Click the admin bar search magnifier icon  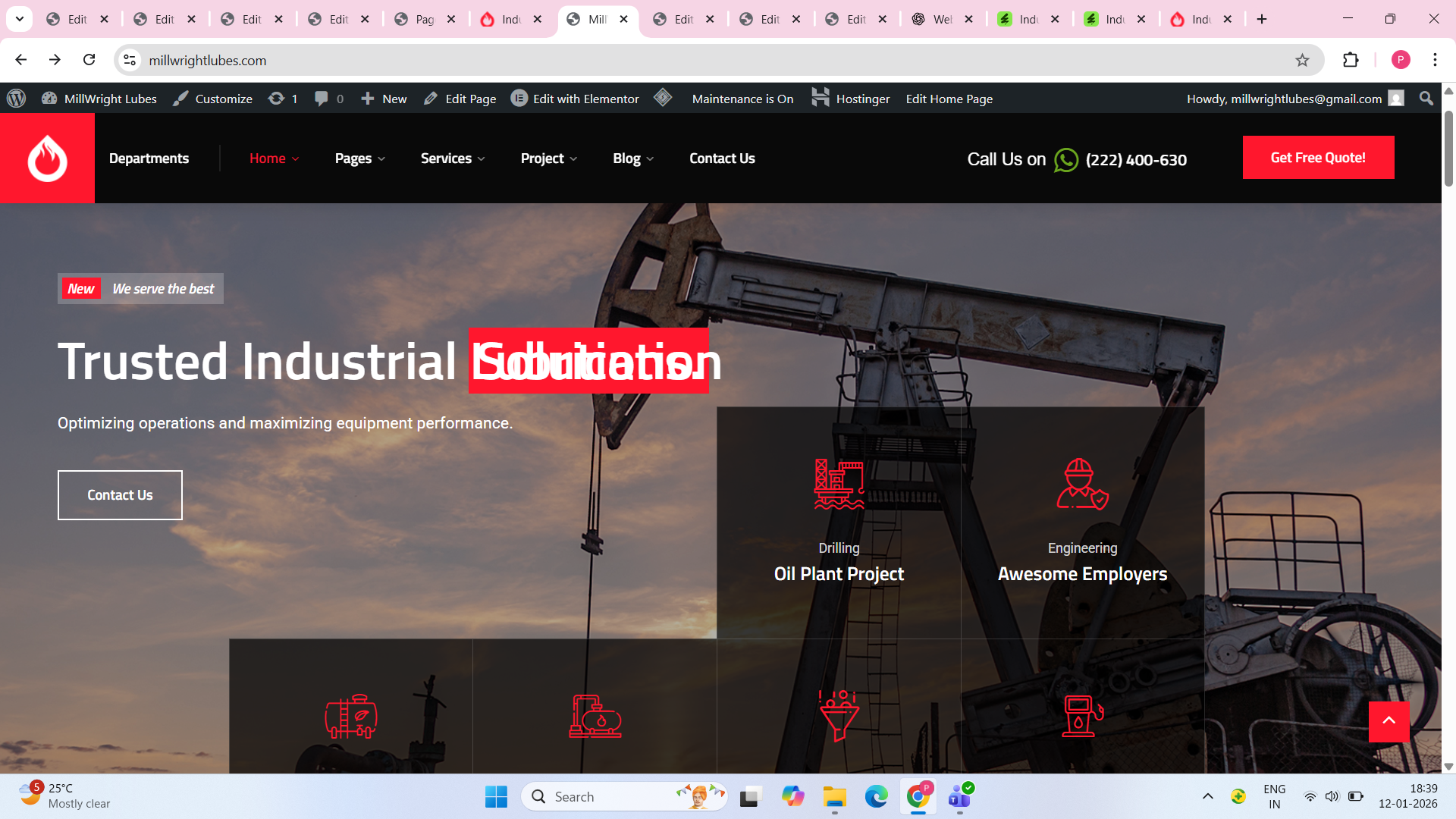[x=1426, y=99]
